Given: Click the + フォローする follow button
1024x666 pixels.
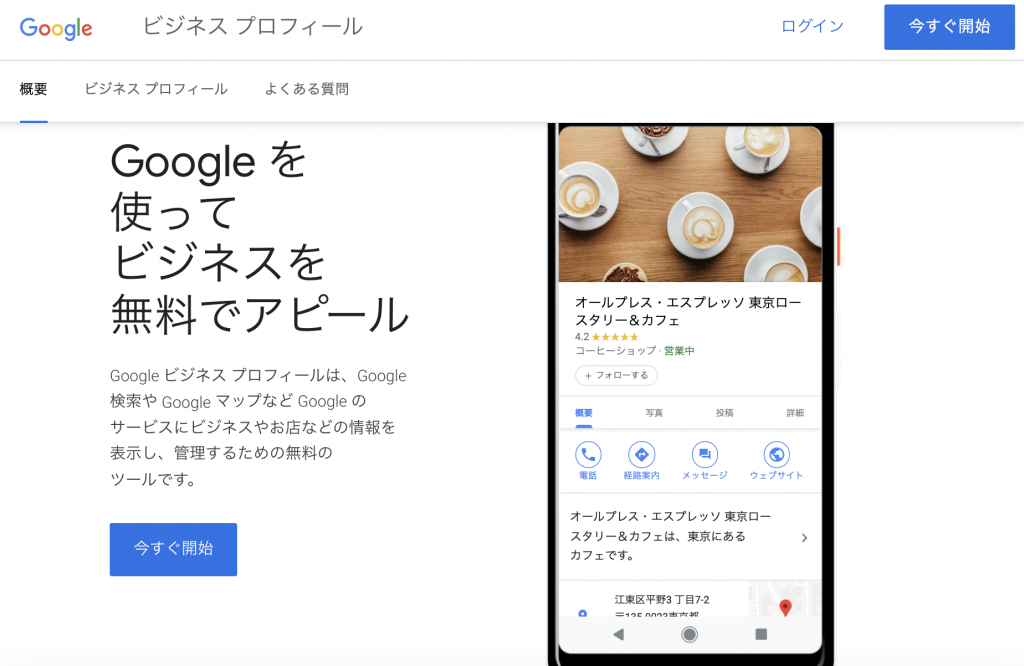Looking at the screenshot, I should [x=616, y=375].
